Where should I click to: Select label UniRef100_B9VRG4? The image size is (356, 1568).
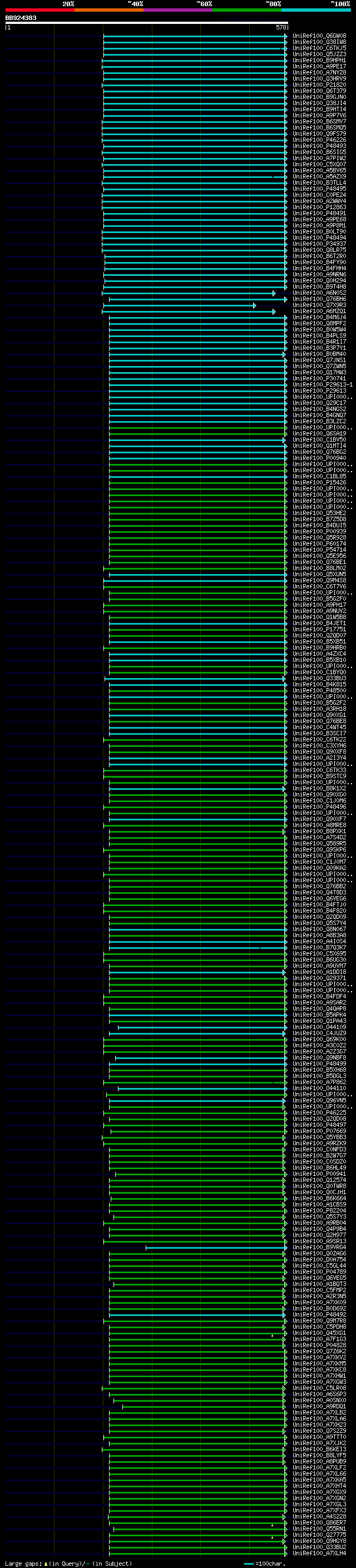[319, 1248]
